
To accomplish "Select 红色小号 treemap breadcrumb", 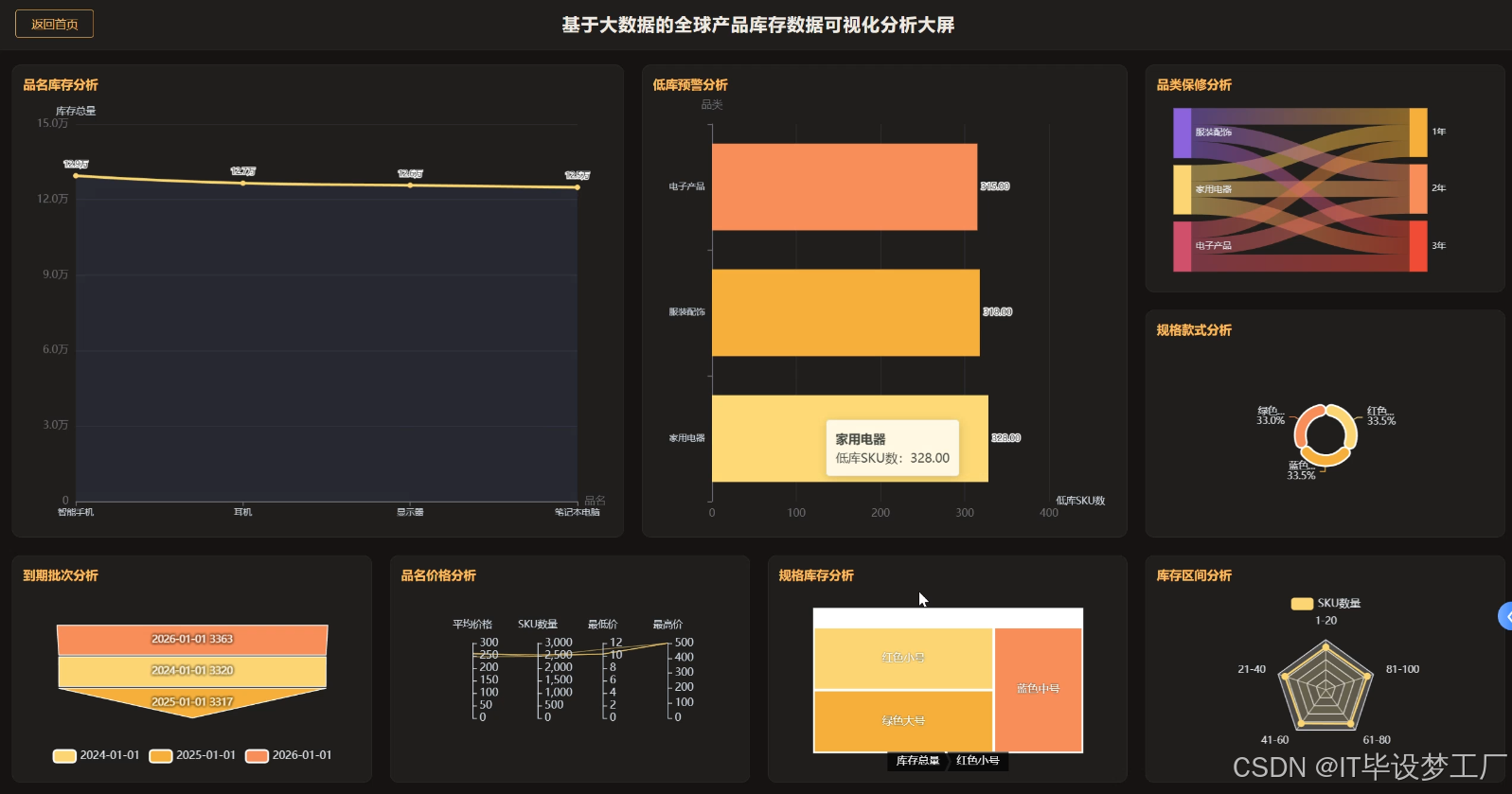I will (x=978, y=760).
